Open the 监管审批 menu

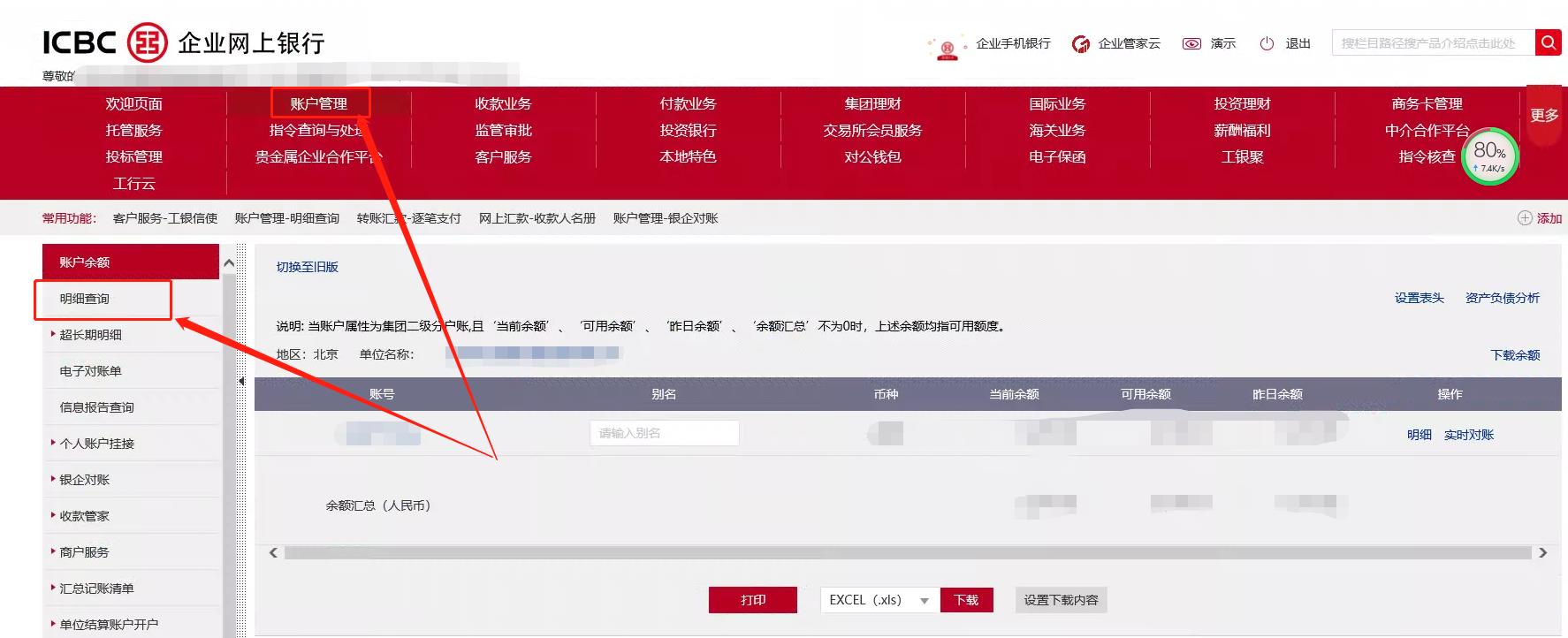pyautogui.click(x=503, y=130)
